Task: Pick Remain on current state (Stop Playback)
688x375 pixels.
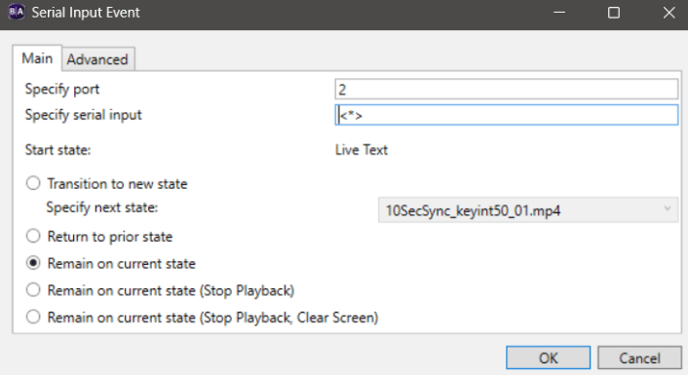Action: coord(33,290)
